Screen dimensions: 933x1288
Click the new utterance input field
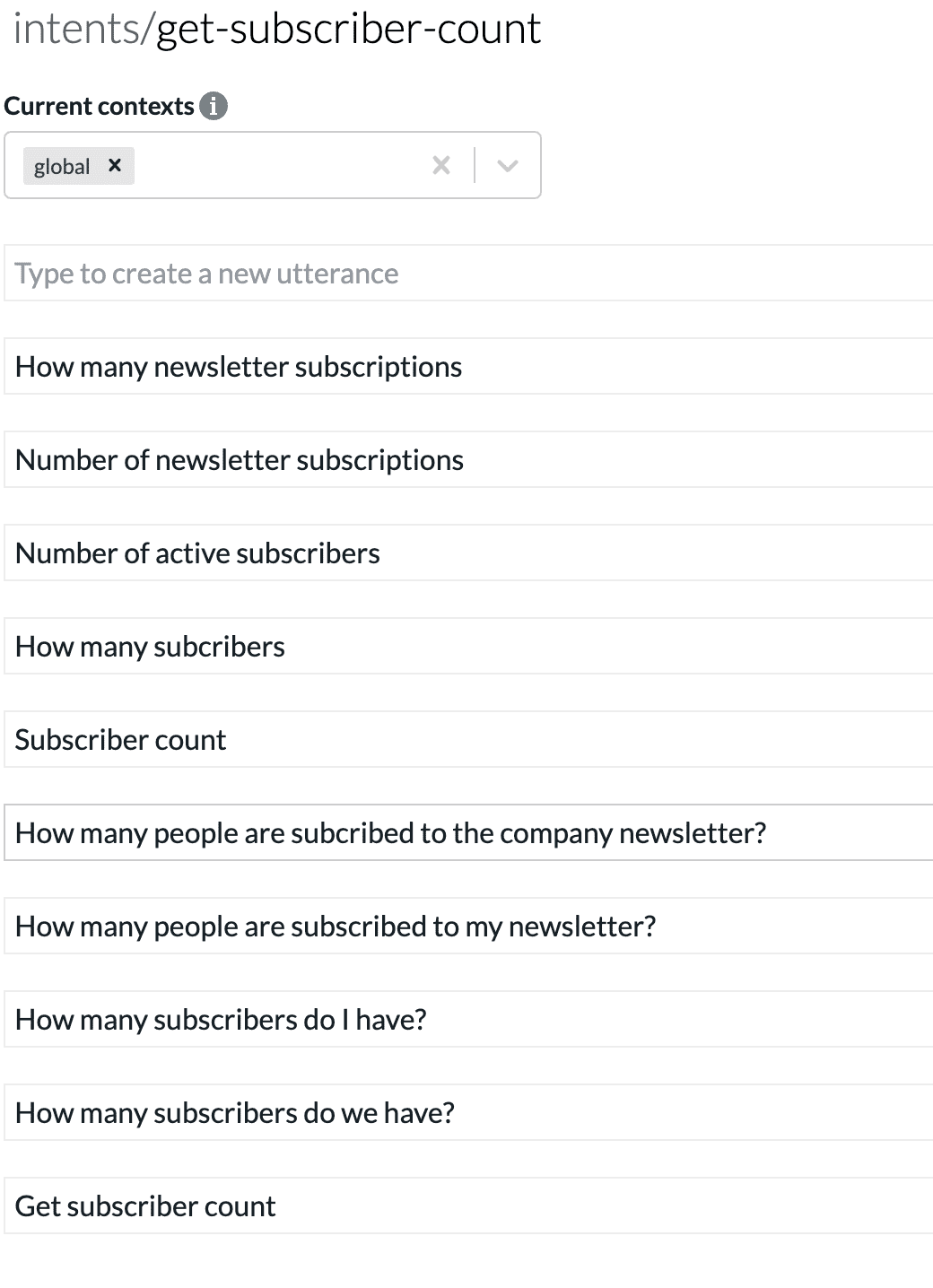[x=469, y=273]
